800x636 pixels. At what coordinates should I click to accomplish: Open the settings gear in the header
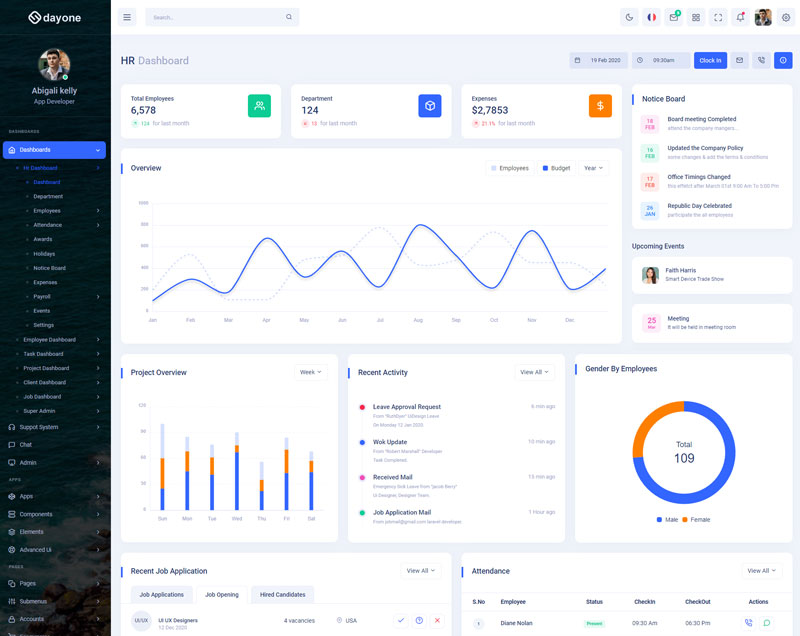click(785, 17)
